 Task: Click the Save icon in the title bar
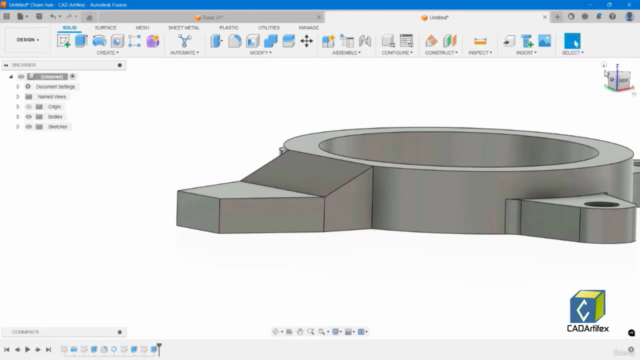[39, 16]
